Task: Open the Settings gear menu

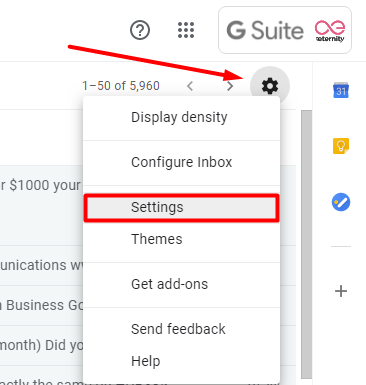Action: click(x=270, y=86)
